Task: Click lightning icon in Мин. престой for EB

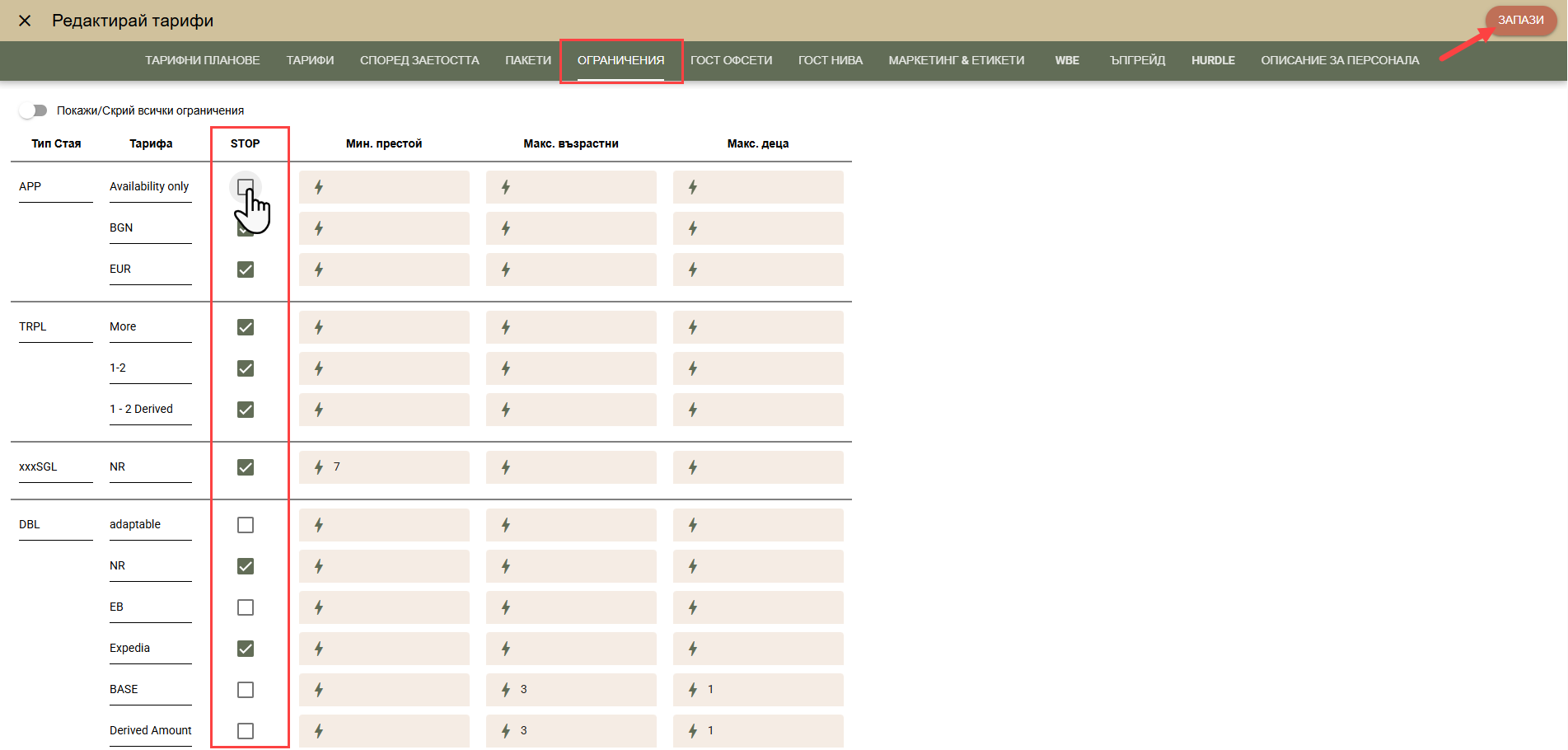Action: tap(319, 607)
